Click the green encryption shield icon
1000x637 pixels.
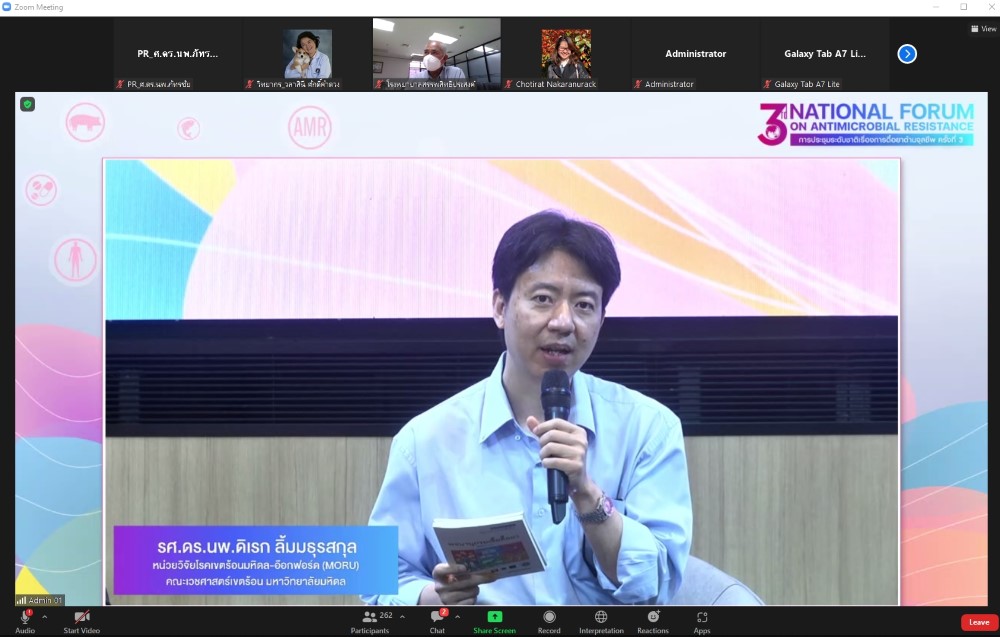(x=27, y=104)
